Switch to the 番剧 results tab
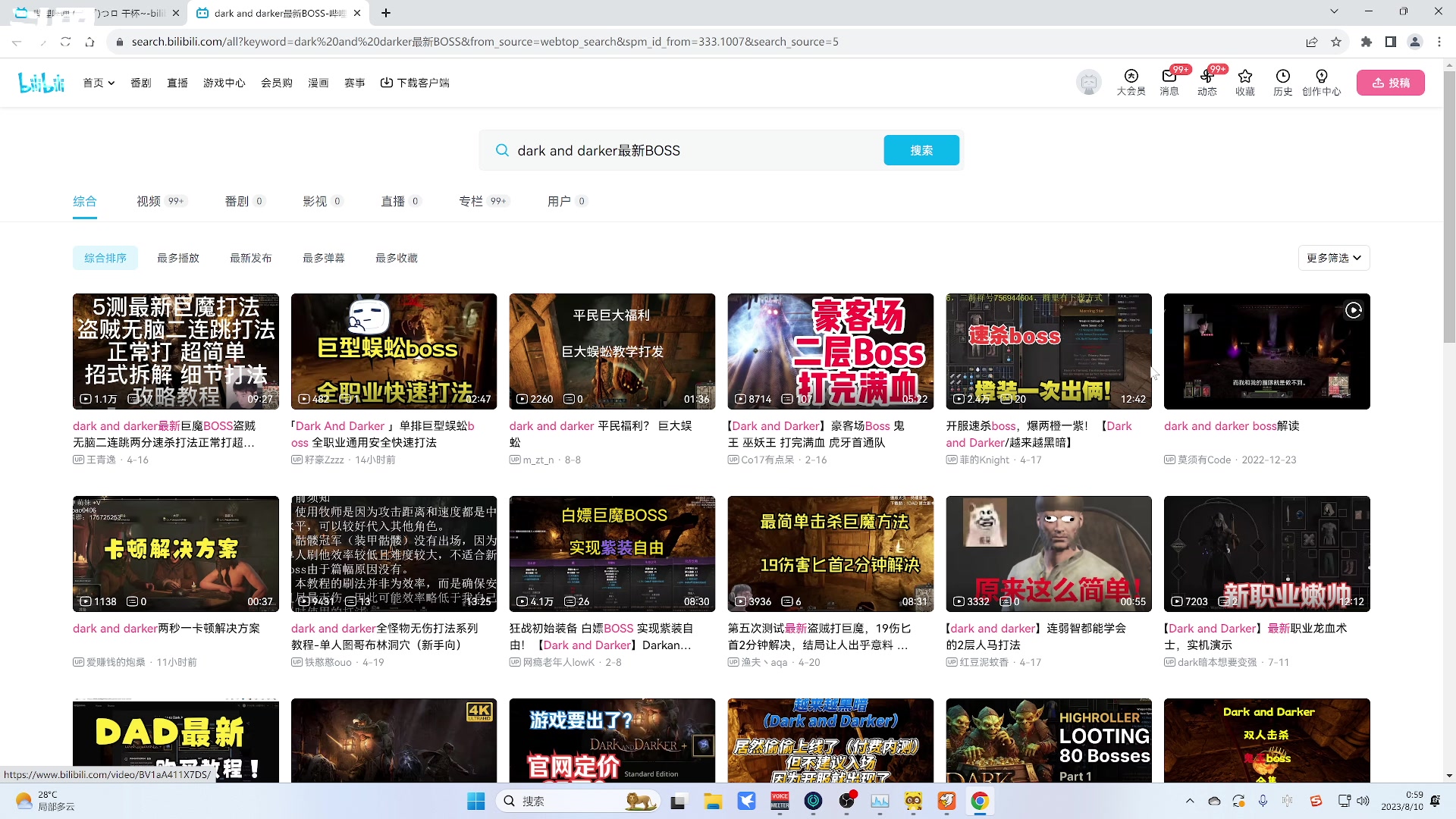This screenshot has height=819, width=1456. point(244,201)
